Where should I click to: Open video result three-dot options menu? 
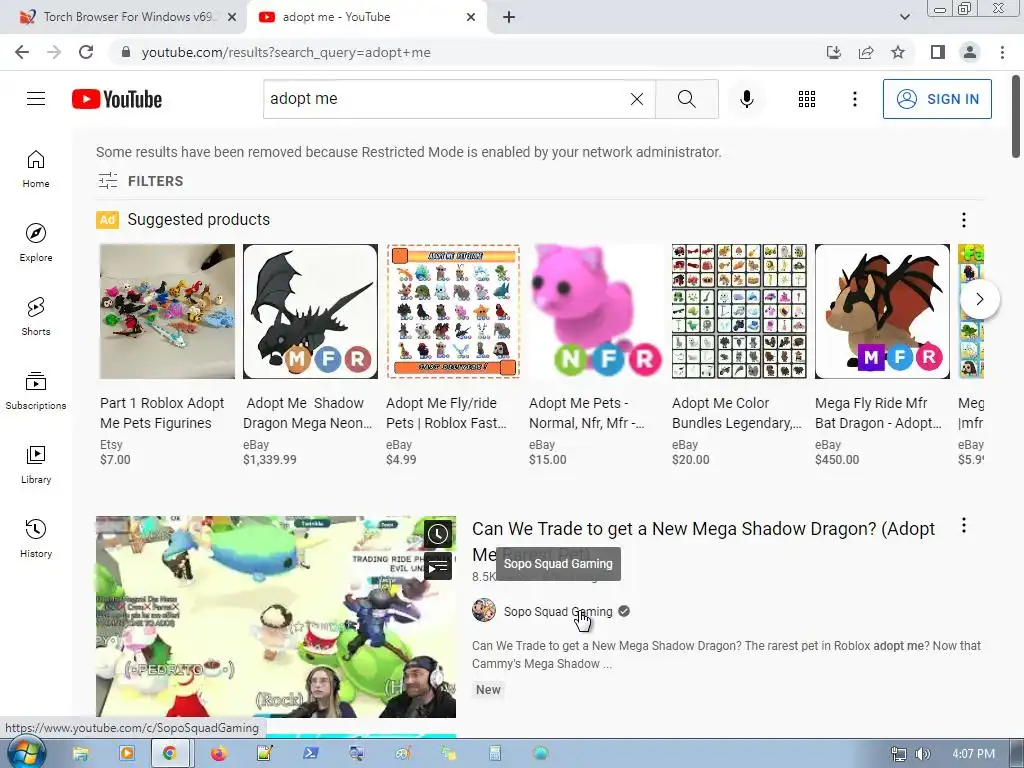(x=963, y=526)
